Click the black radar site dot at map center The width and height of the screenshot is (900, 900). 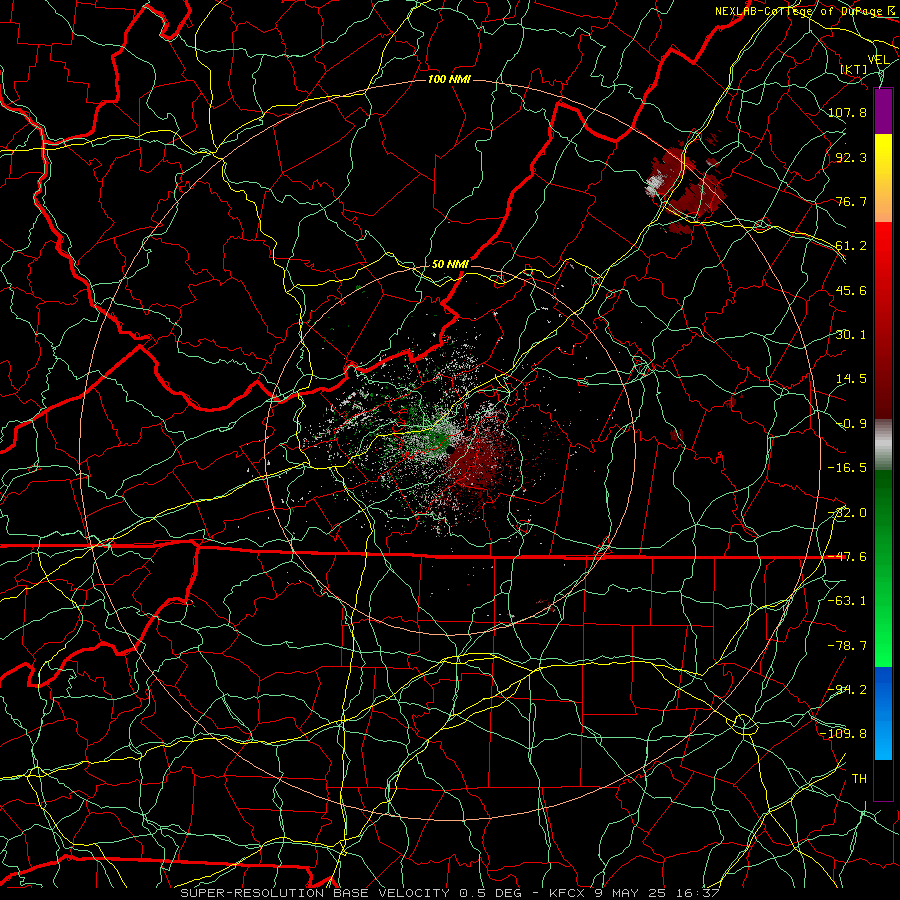click(x=451, y=450)
